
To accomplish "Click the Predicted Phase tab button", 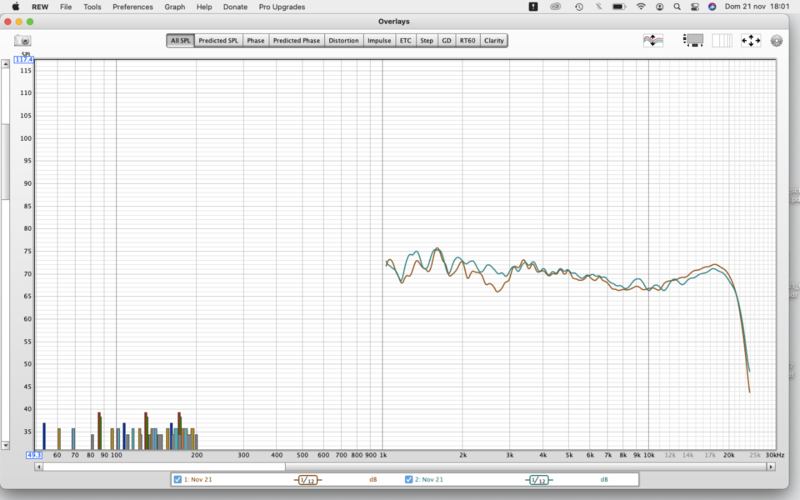I will [x=297, y=41].
